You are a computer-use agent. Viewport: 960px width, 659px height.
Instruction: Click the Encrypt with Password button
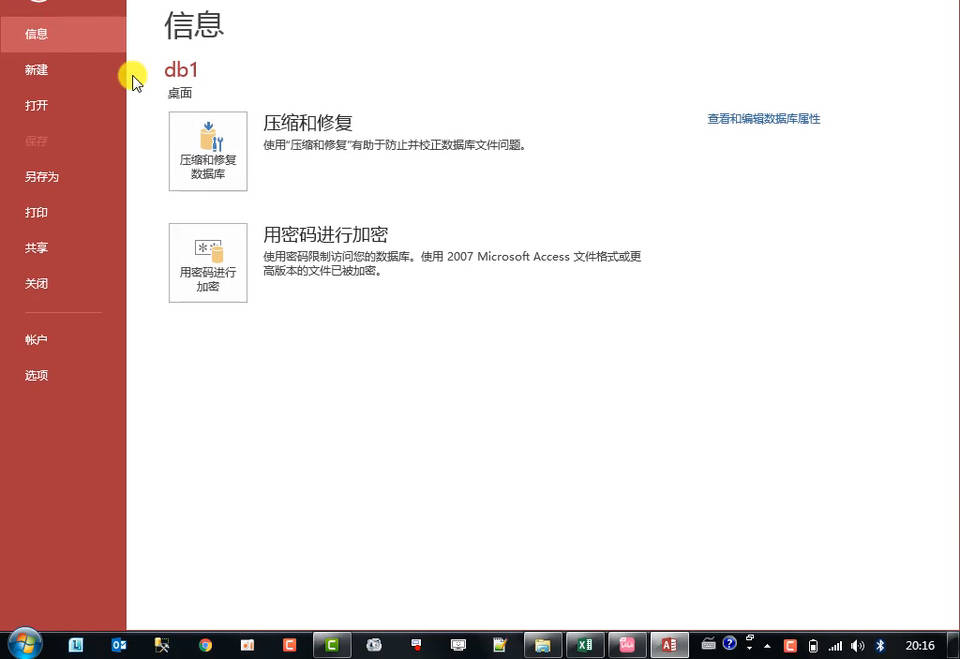(208, 263)
